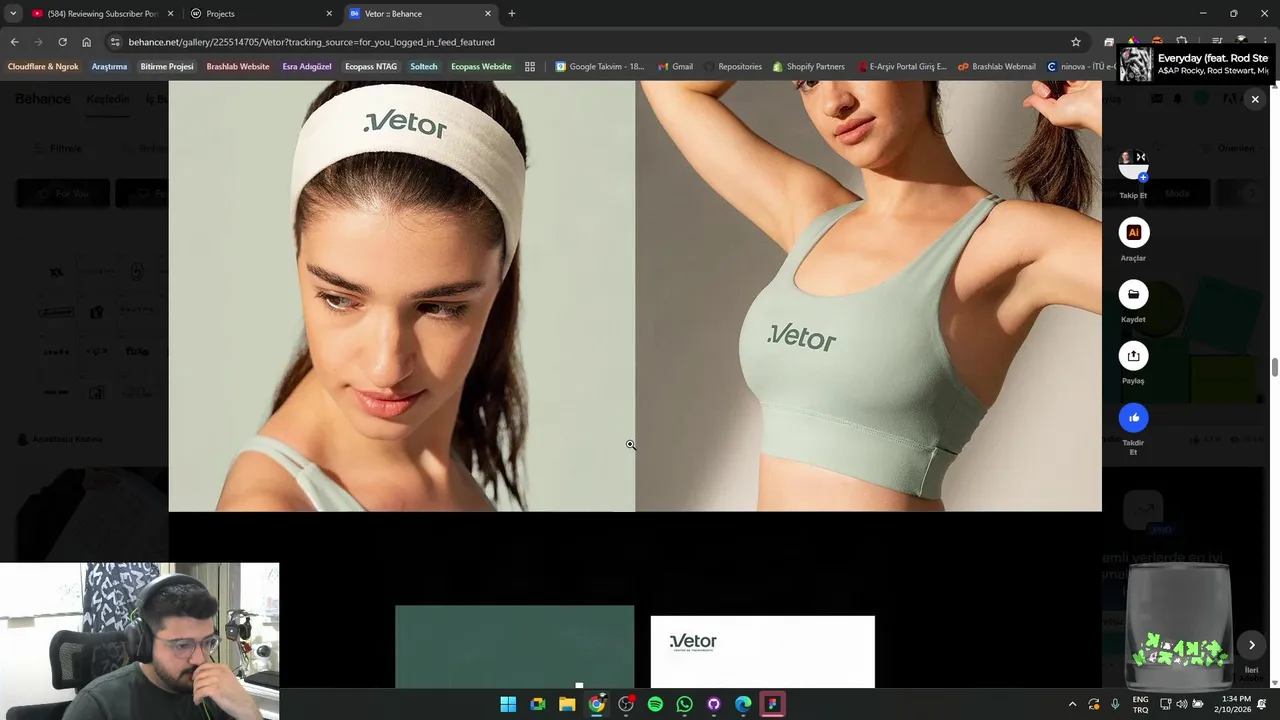Close the Projects tab
The height and width of the screenshot is (720, 1280).
click(329, 14)
